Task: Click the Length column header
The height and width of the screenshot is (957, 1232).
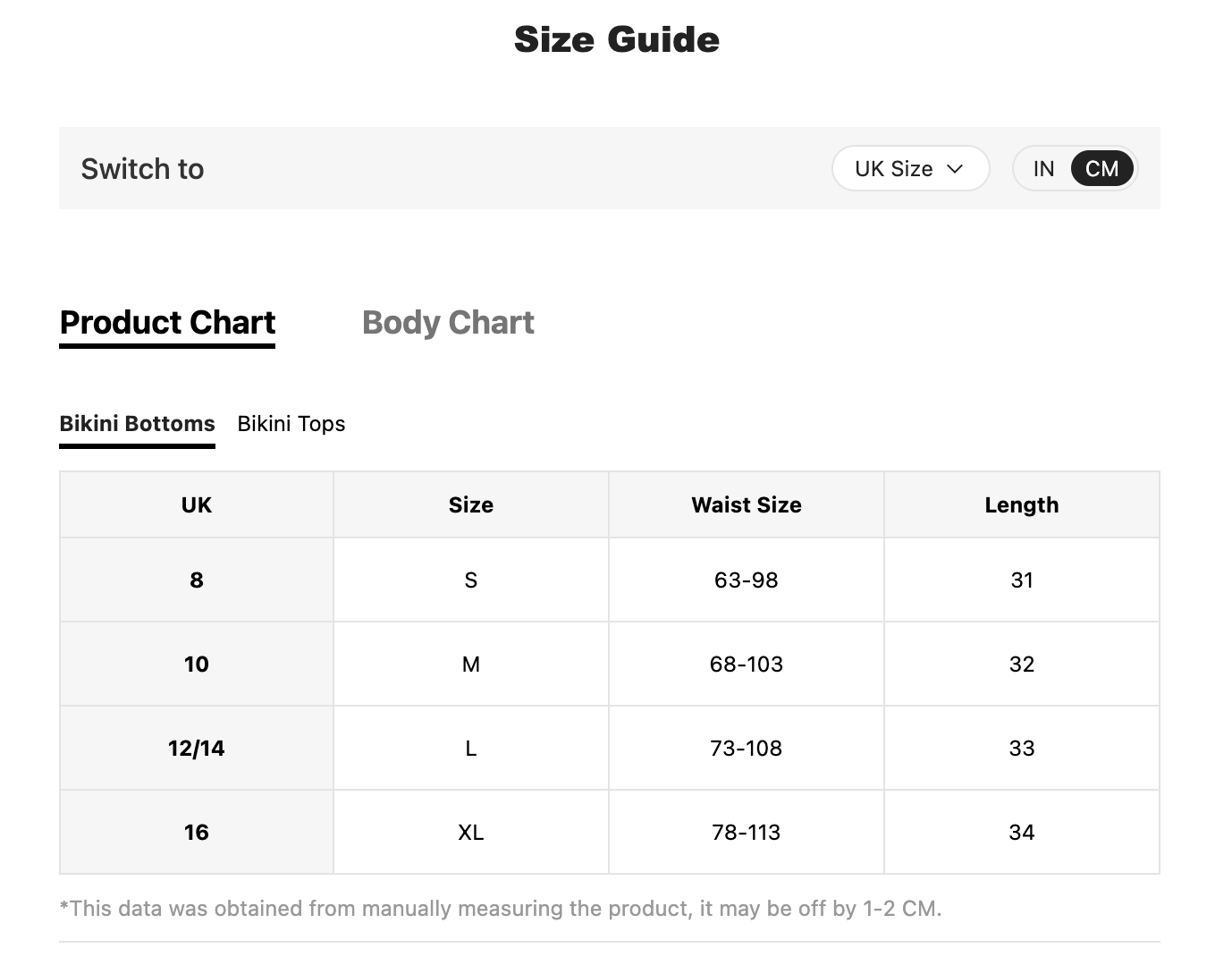Action: tap(1022, 504)
